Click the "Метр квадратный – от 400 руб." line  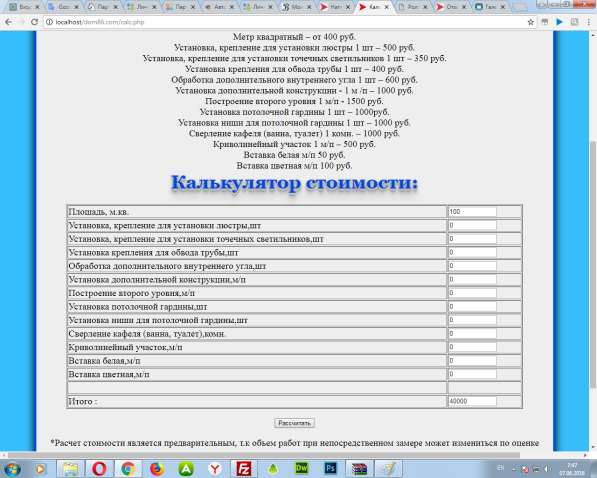click(x=294, y=37)
